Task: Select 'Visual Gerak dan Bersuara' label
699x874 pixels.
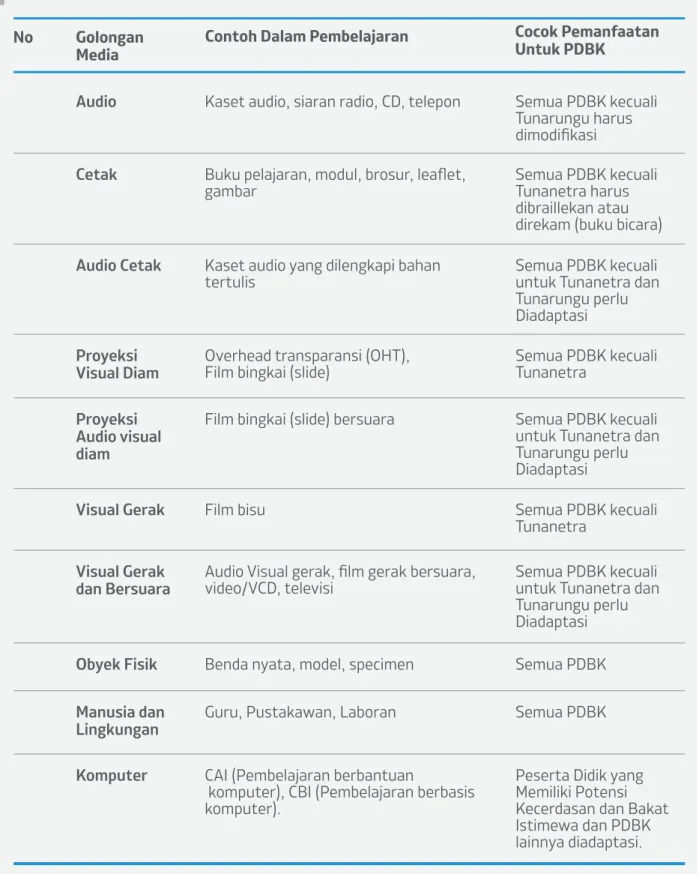Action: (x=123, y=580)
